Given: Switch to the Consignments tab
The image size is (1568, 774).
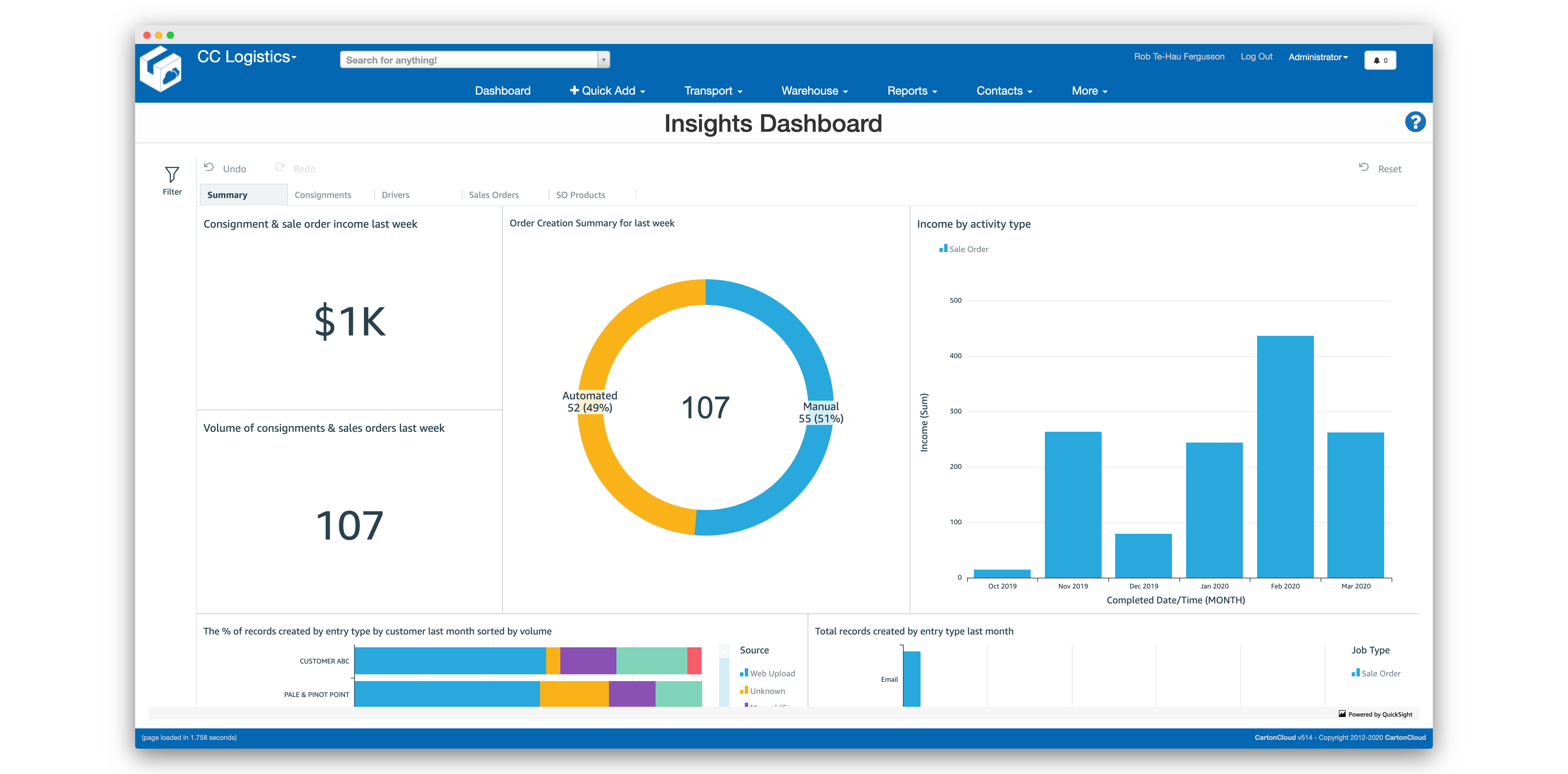Looking at the screenshot, I should pyautogui.click(x=323, y=195).
